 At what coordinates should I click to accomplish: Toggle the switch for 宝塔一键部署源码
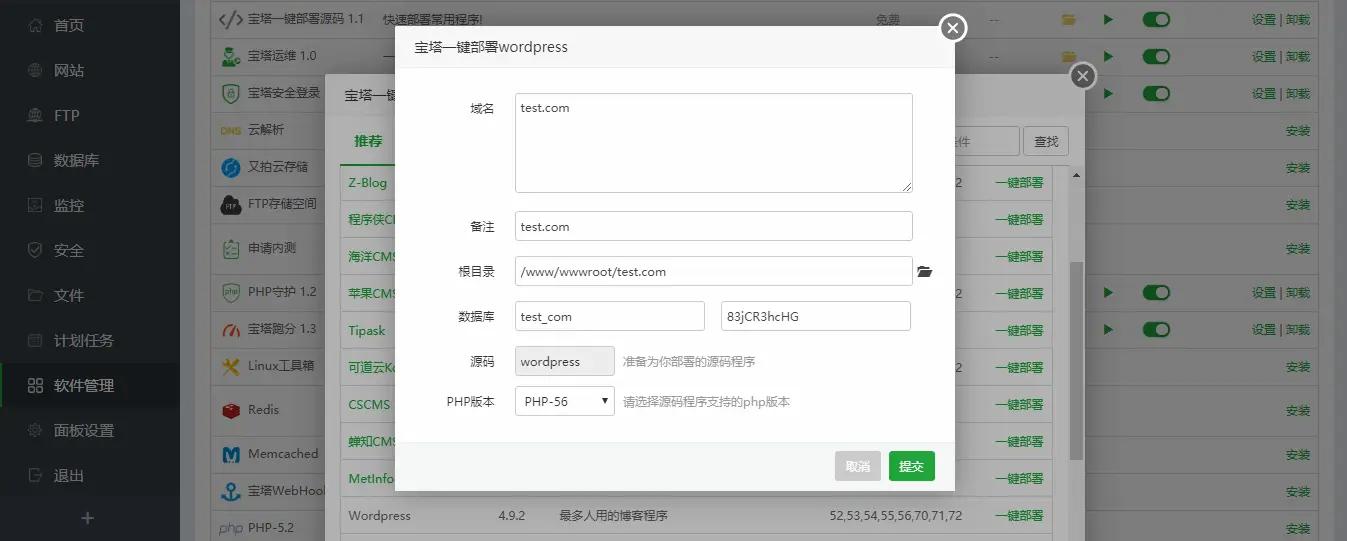coord(1155,19)
